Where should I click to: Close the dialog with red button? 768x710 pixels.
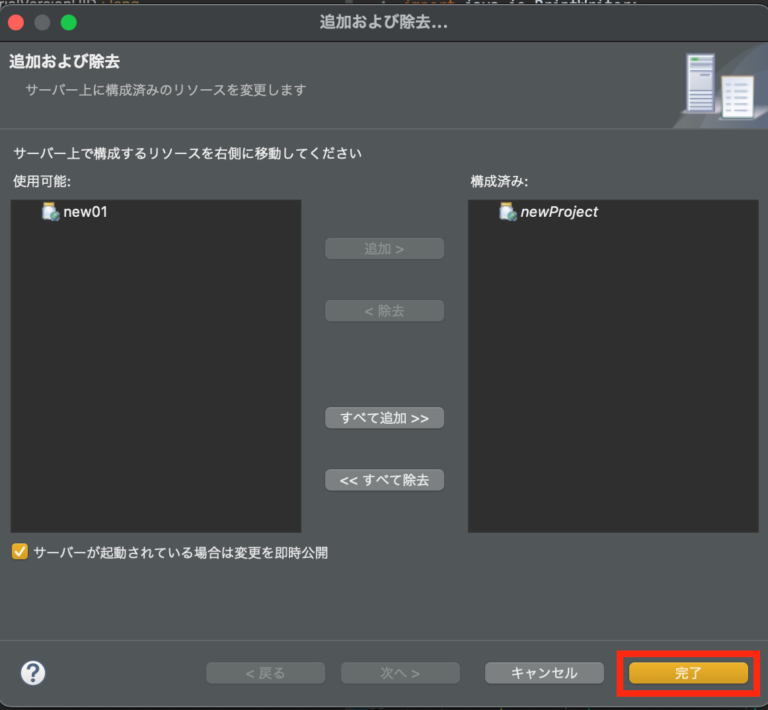coord(16,23)
